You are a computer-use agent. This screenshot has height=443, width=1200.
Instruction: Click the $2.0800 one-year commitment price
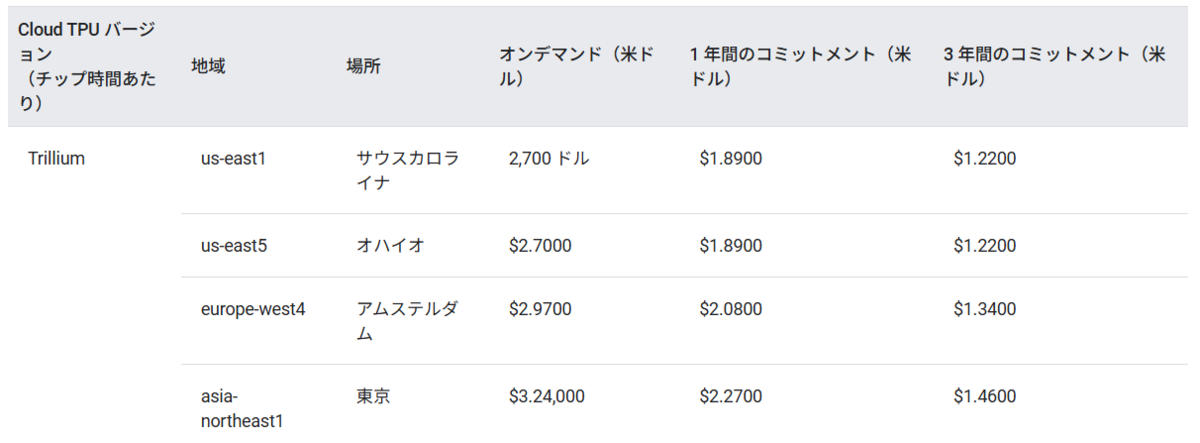[731, 309]
